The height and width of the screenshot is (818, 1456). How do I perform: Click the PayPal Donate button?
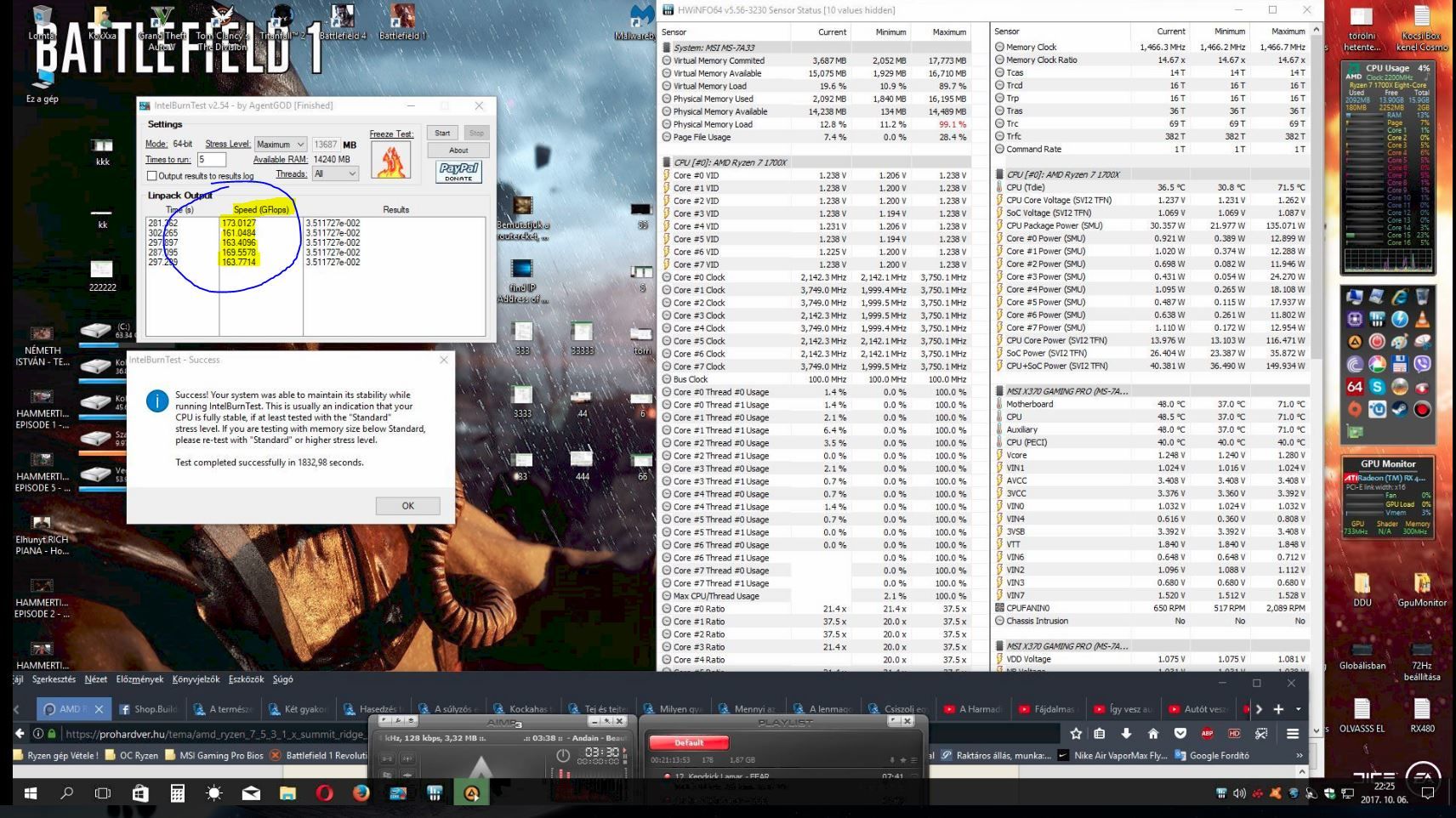pyautogui.click(x=458, y=171)
